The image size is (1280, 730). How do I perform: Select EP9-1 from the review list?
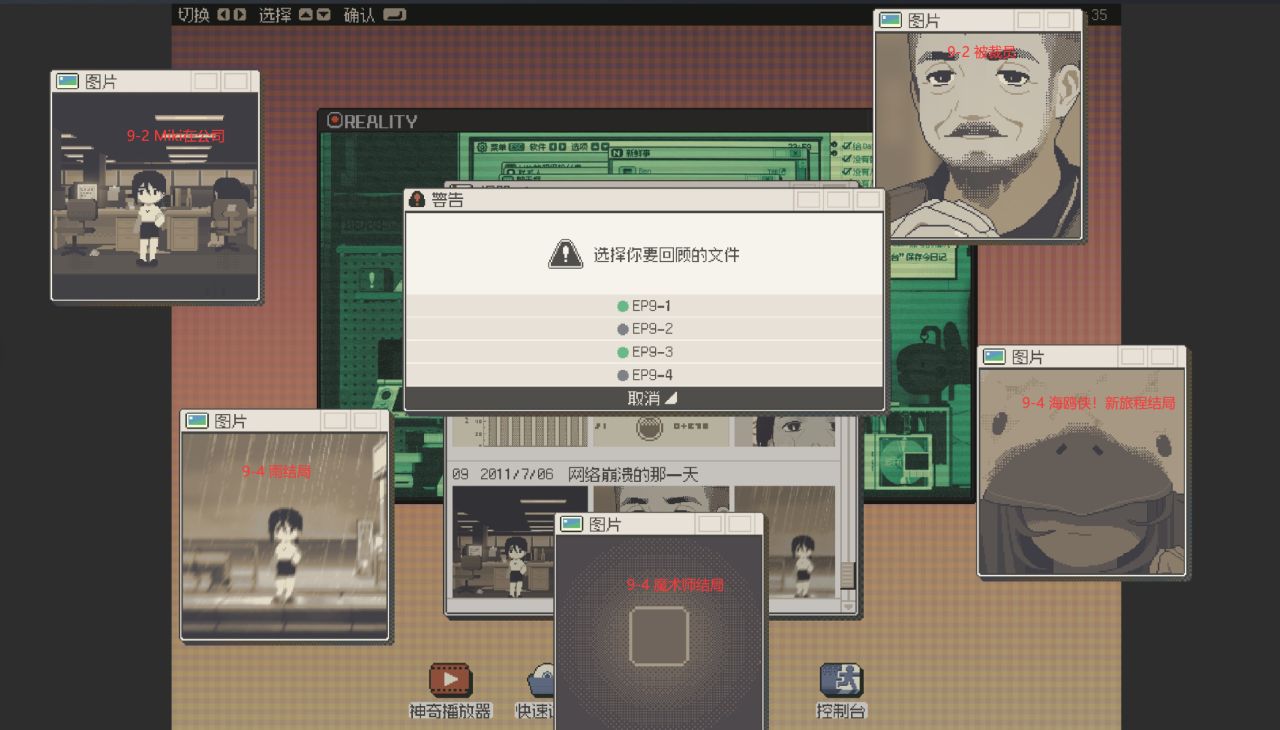click(x=644, y=306)
